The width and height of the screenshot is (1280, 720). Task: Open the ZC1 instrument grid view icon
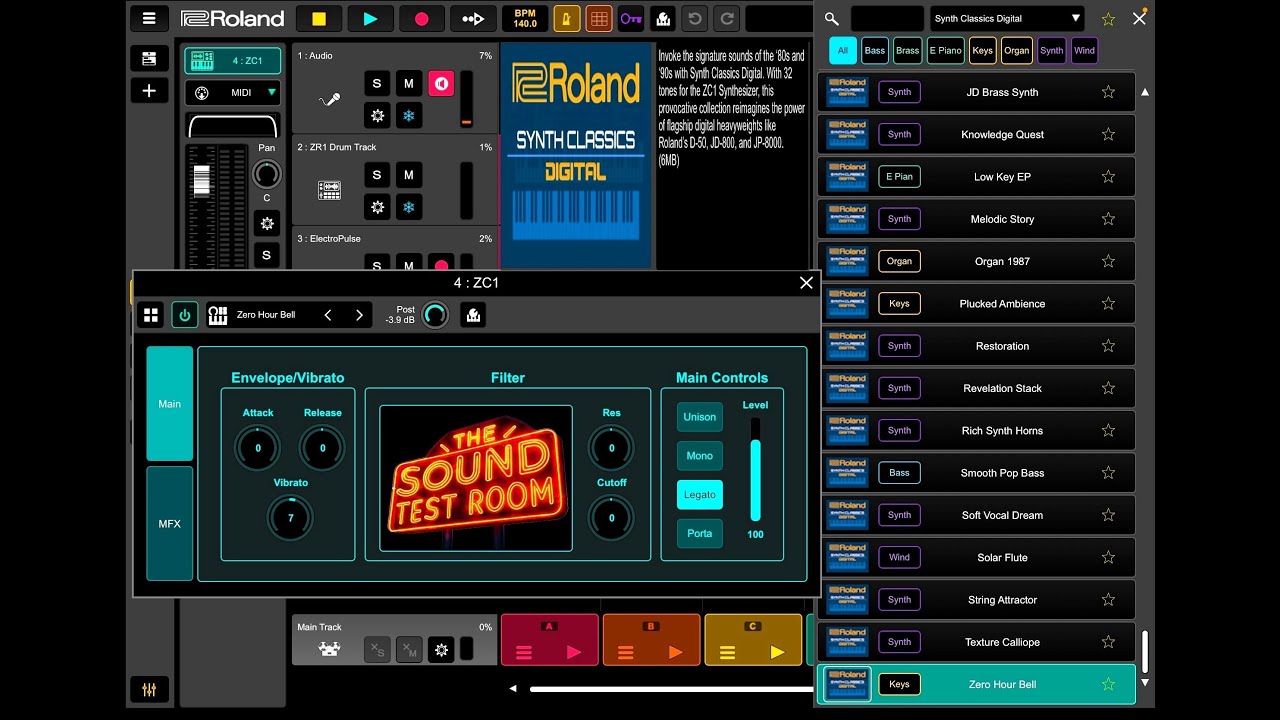point(151,315)
